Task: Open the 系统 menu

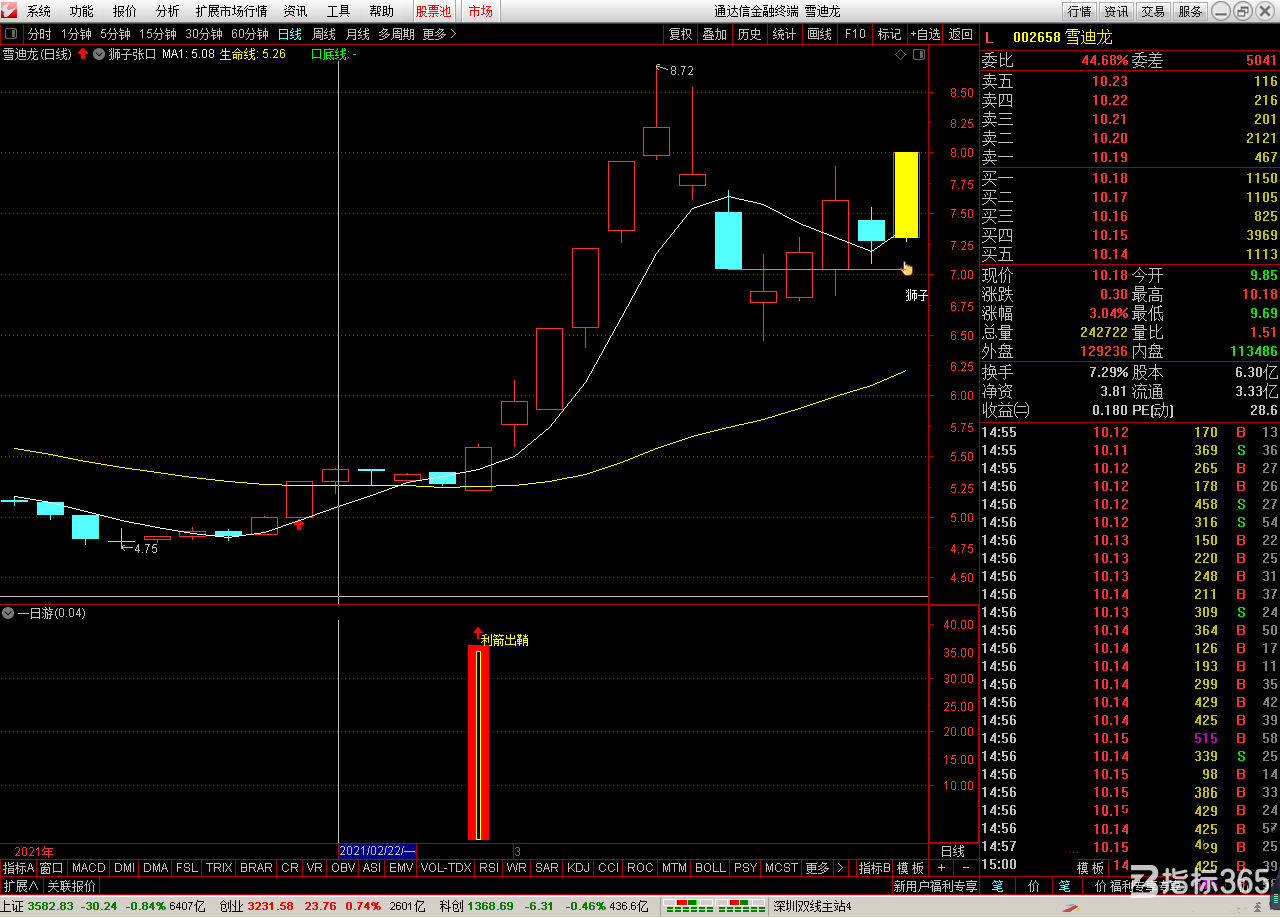Action: click(x=39, y=11)
